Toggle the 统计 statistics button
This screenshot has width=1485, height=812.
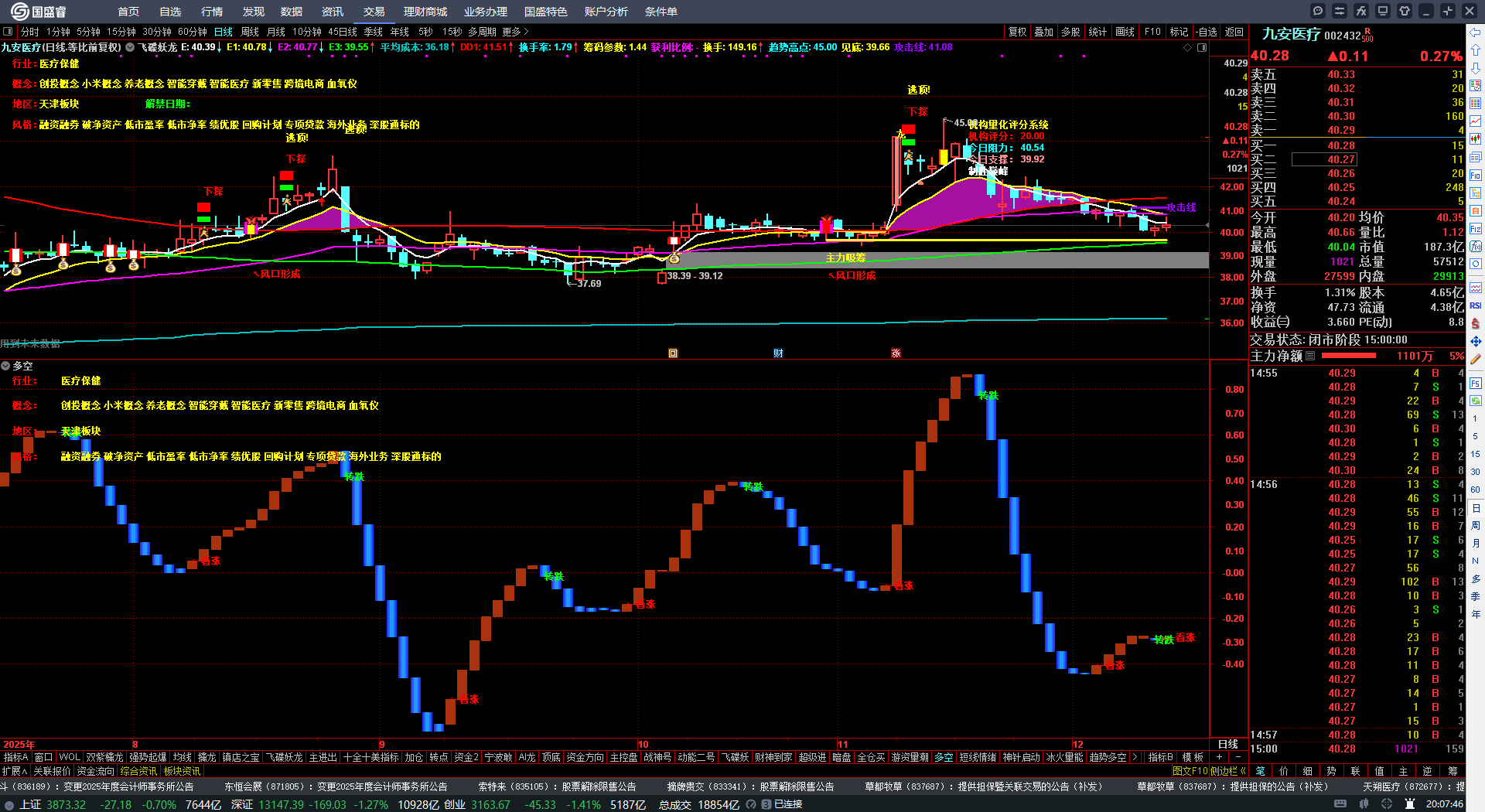click(x=1098, y=32)
